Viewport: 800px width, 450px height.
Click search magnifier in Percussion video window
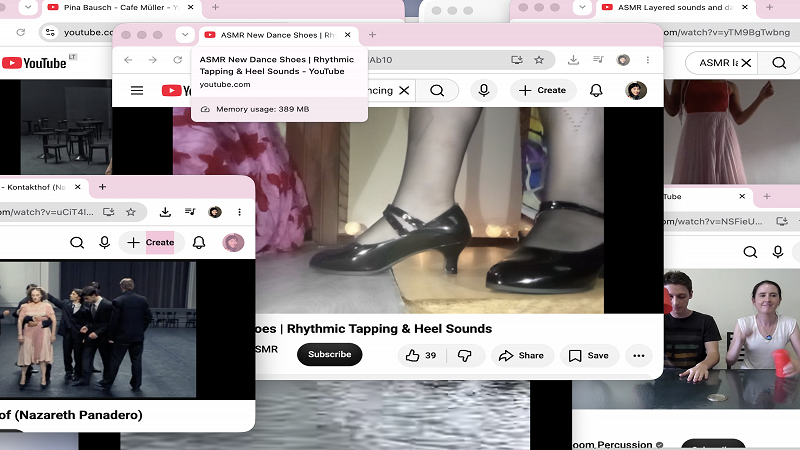[x=750, y=252]
